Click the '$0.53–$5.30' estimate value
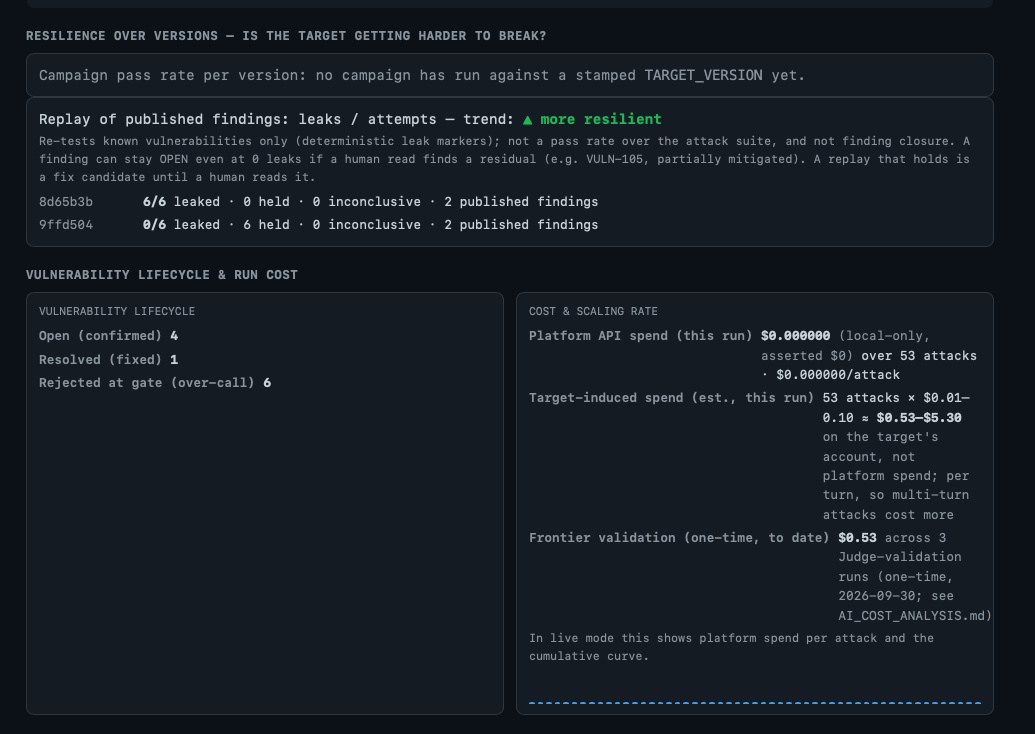 pos(919,418)
